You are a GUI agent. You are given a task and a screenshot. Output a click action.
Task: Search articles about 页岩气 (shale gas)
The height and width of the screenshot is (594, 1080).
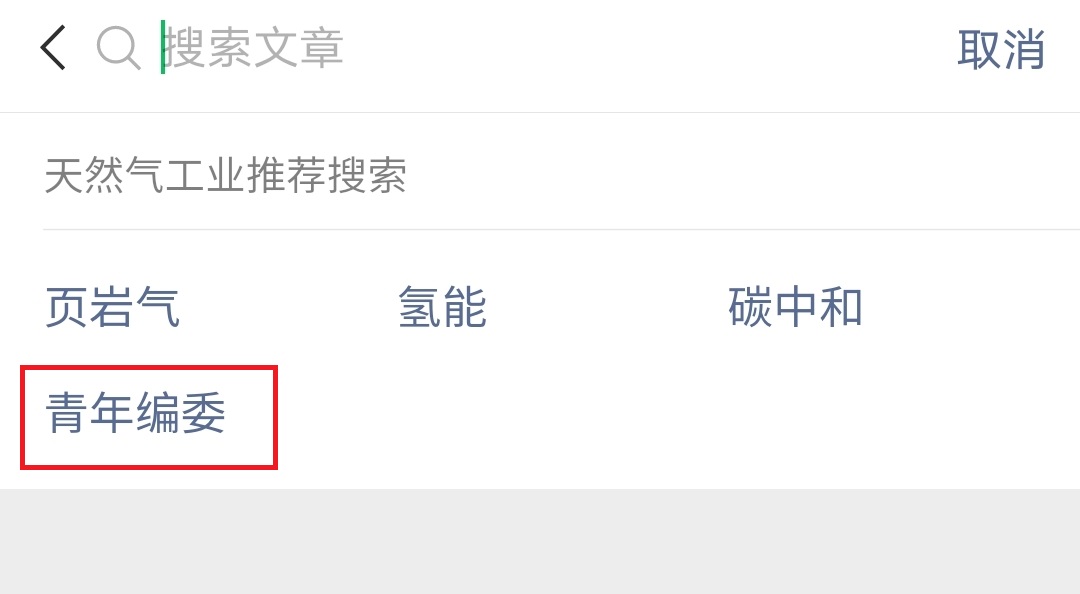click(113, 307)
